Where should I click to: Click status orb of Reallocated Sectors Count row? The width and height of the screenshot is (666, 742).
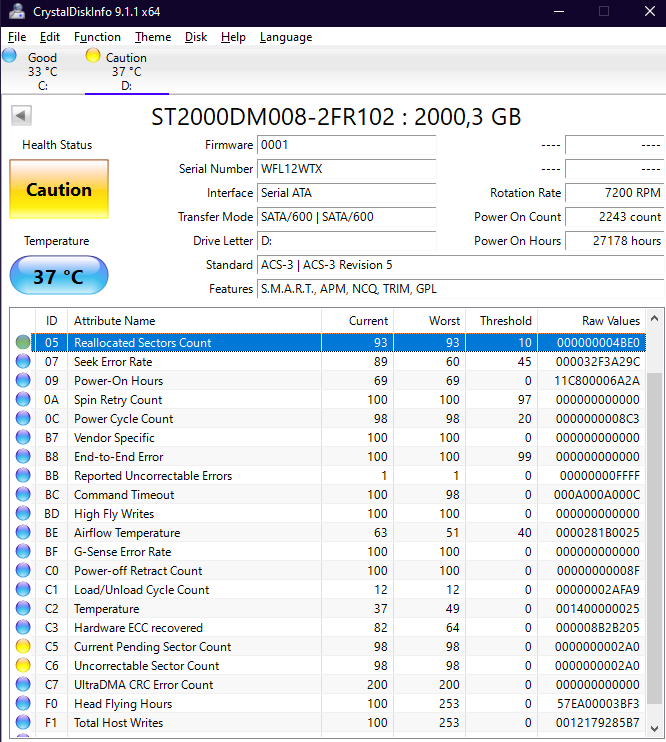pos(23,342)
